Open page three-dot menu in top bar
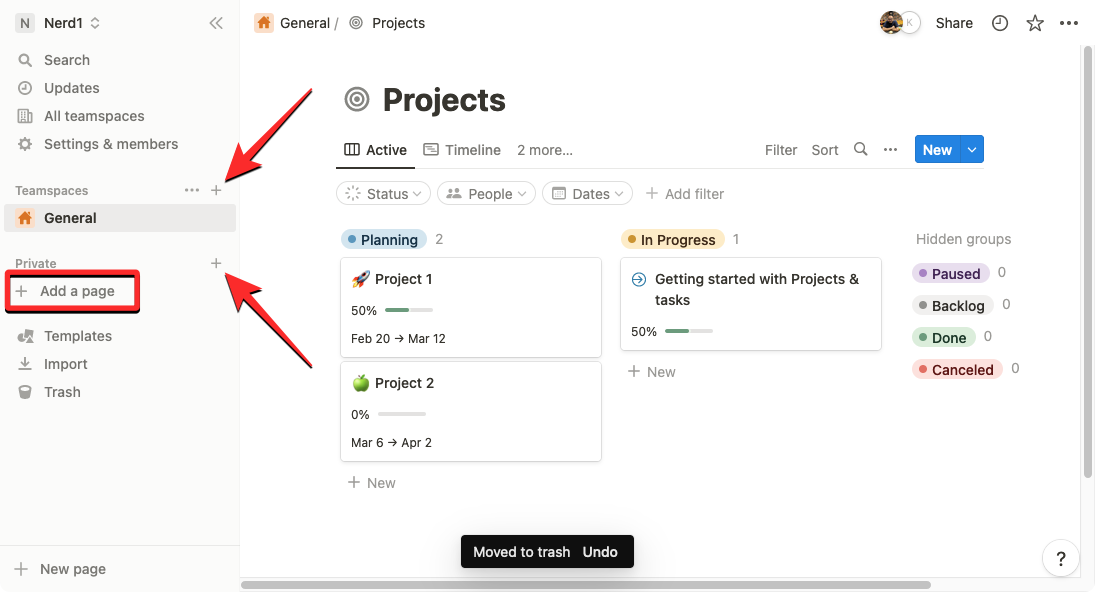The image size is (1095, 592). [x=1069, y=23]
